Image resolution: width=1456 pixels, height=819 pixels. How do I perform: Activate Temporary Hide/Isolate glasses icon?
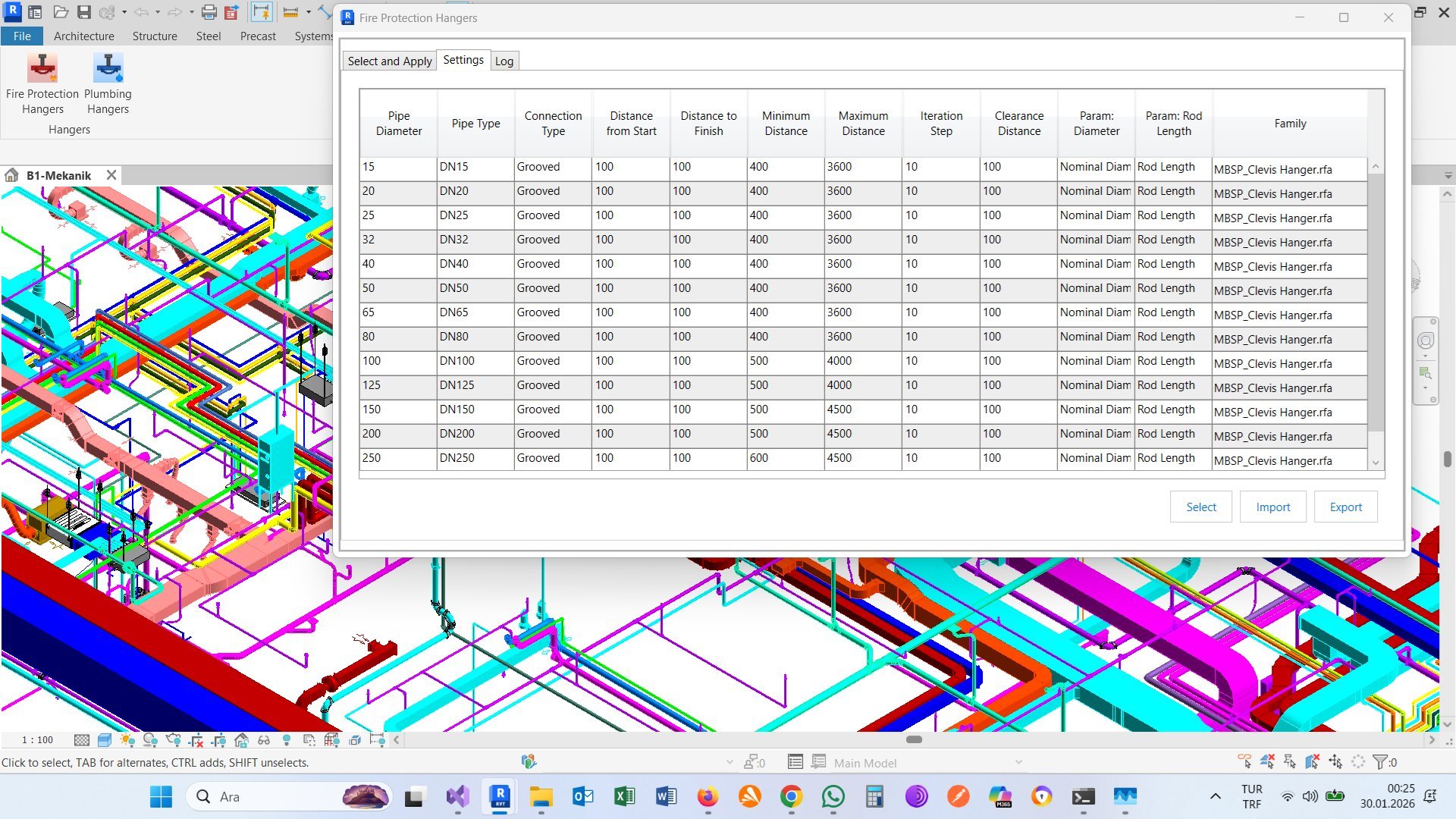click(x=264, y=739)
